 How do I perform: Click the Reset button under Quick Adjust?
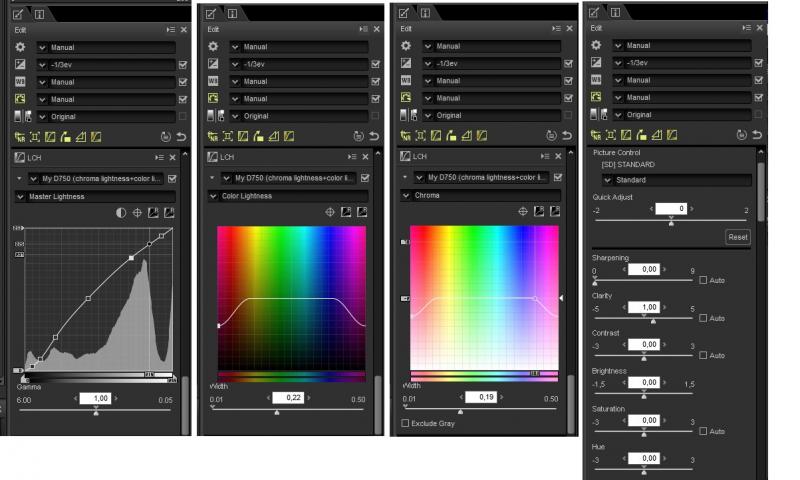click(x=738, y=237)
